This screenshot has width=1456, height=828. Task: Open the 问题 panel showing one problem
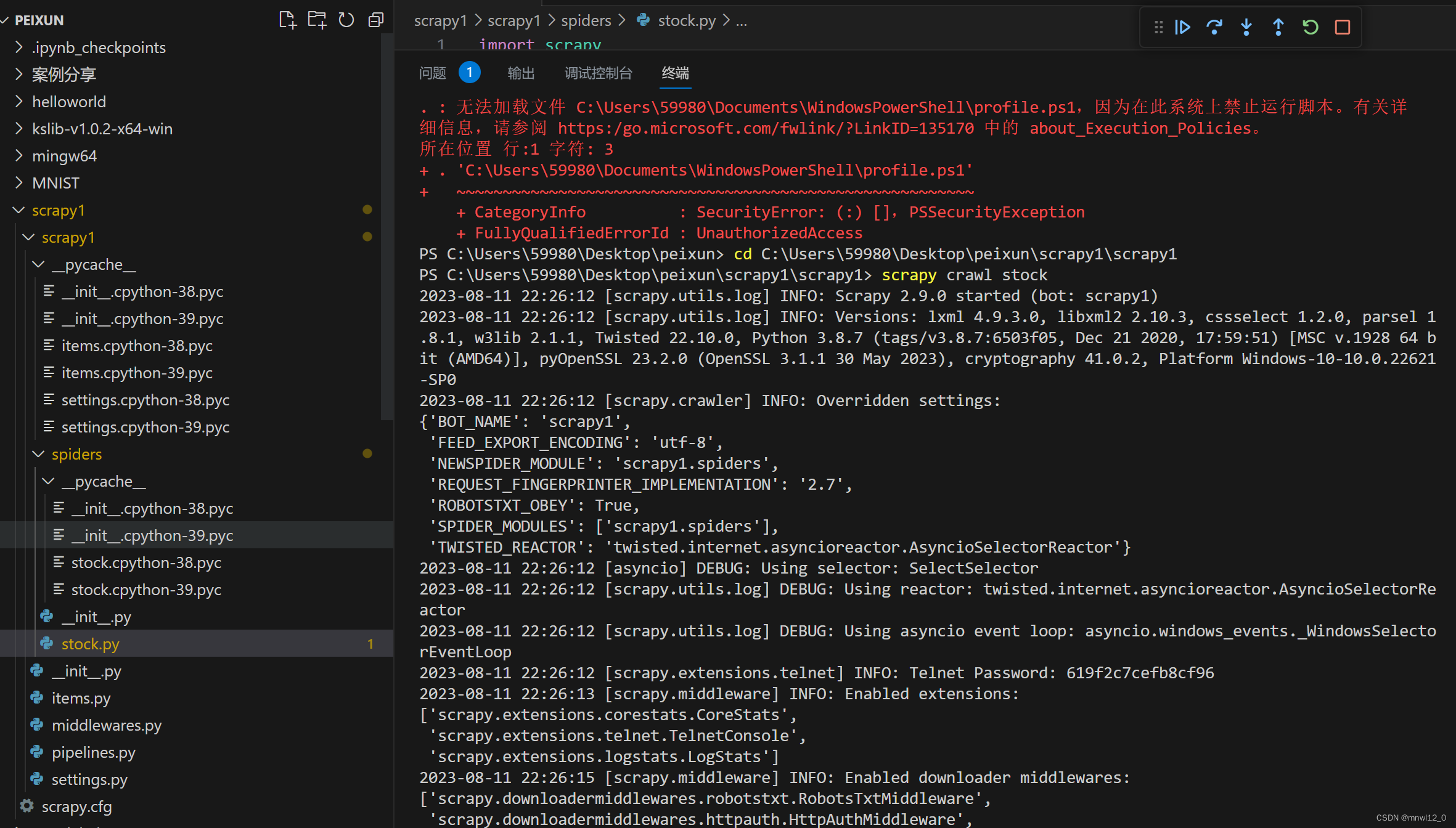pos(432,73)
